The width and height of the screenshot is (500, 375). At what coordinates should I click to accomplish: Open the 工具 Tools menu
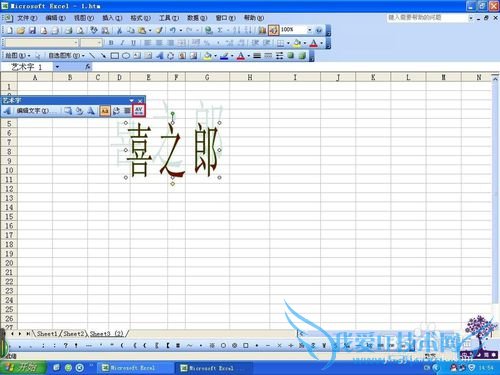pyautogui.click(x=169, y=18)
